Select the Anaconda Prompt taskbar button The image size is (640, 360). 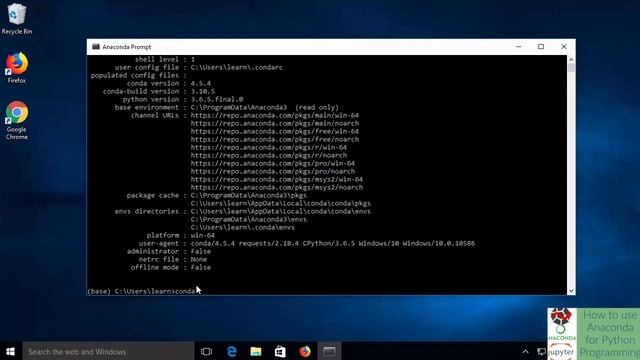(329, 351)
